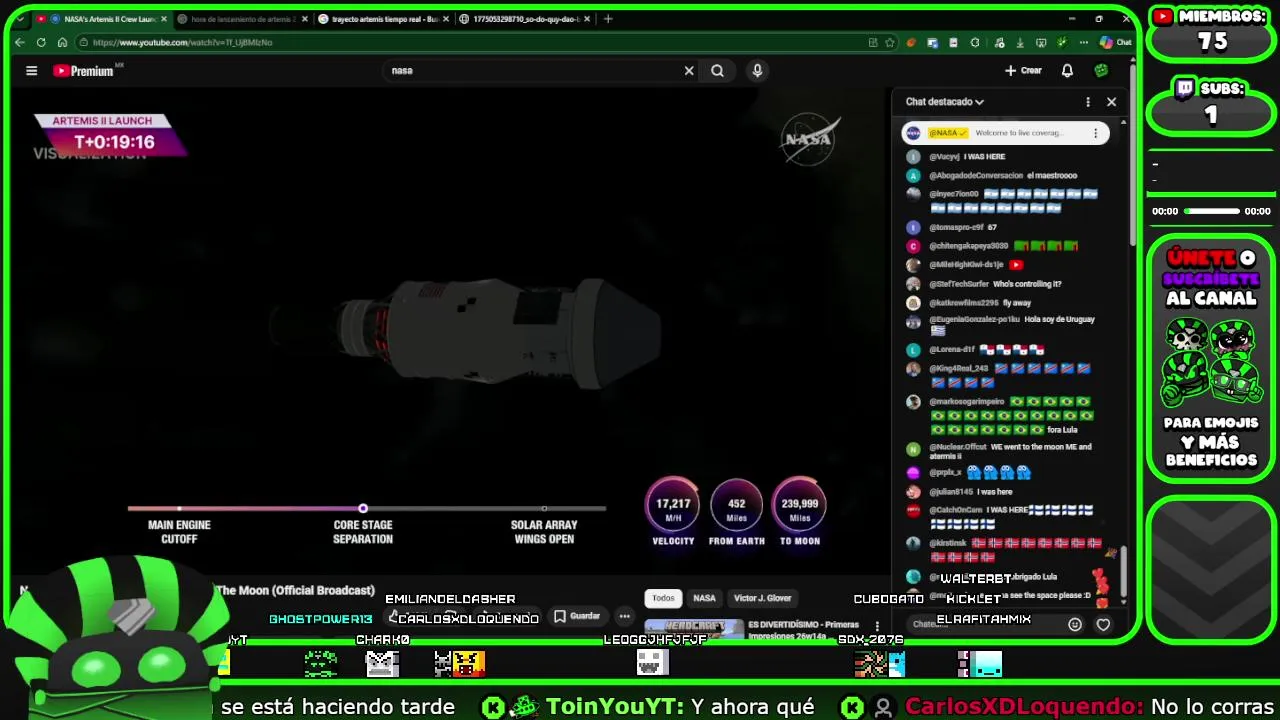Run search with the magnifier button
The width and height of the screenshot is (1280, 720).
(x=717, y=71)
